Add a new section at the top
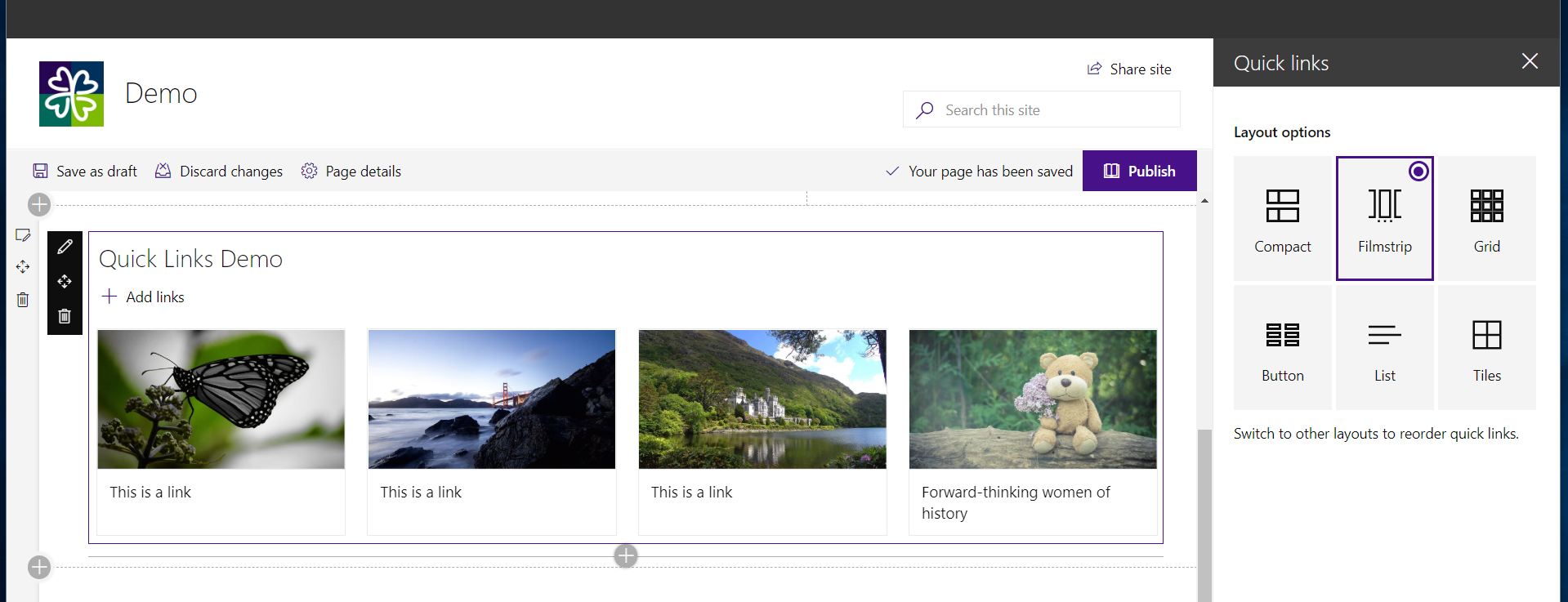The height and width of the screenshot is (602, 1568). [x=39, y=204]
